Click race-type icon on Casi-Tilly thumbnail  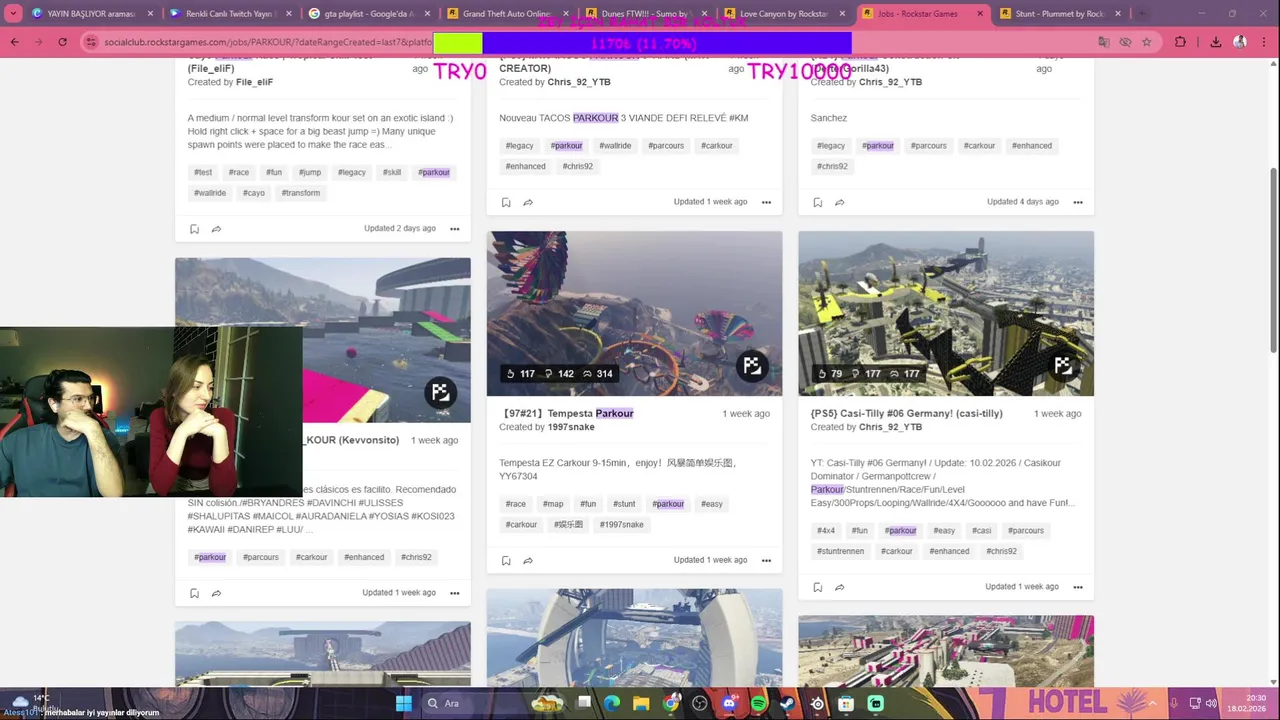click(1063, 366)
